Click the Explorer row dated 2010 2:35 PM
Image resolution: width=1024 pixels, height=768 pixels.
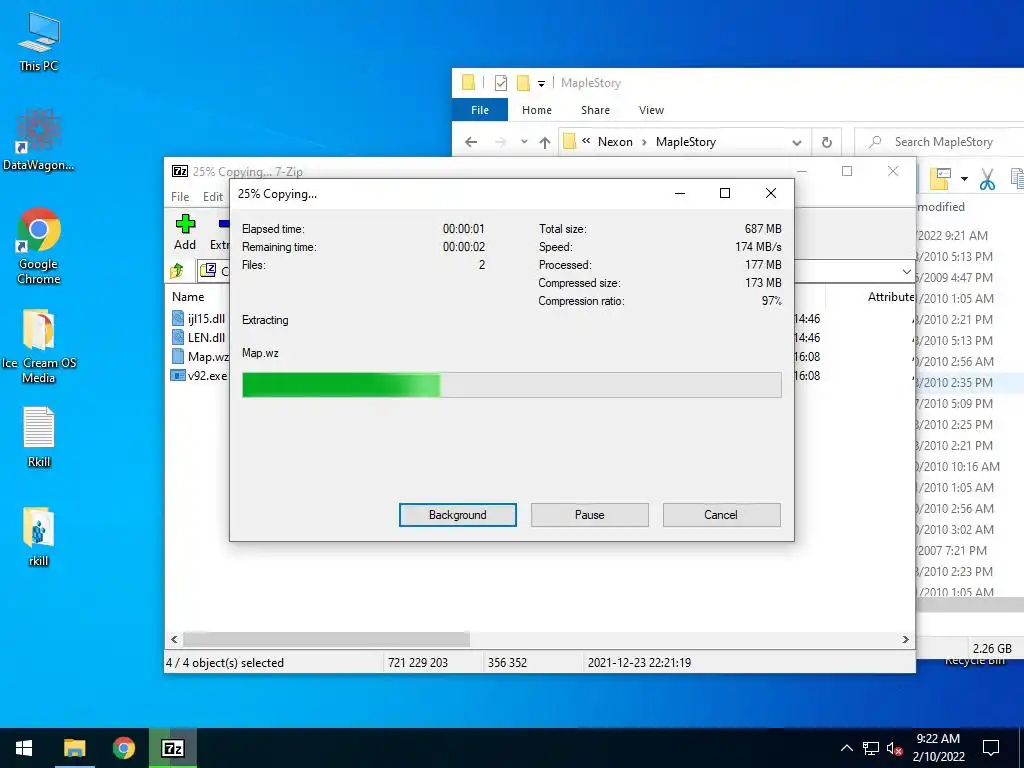[x=970, y=383]
